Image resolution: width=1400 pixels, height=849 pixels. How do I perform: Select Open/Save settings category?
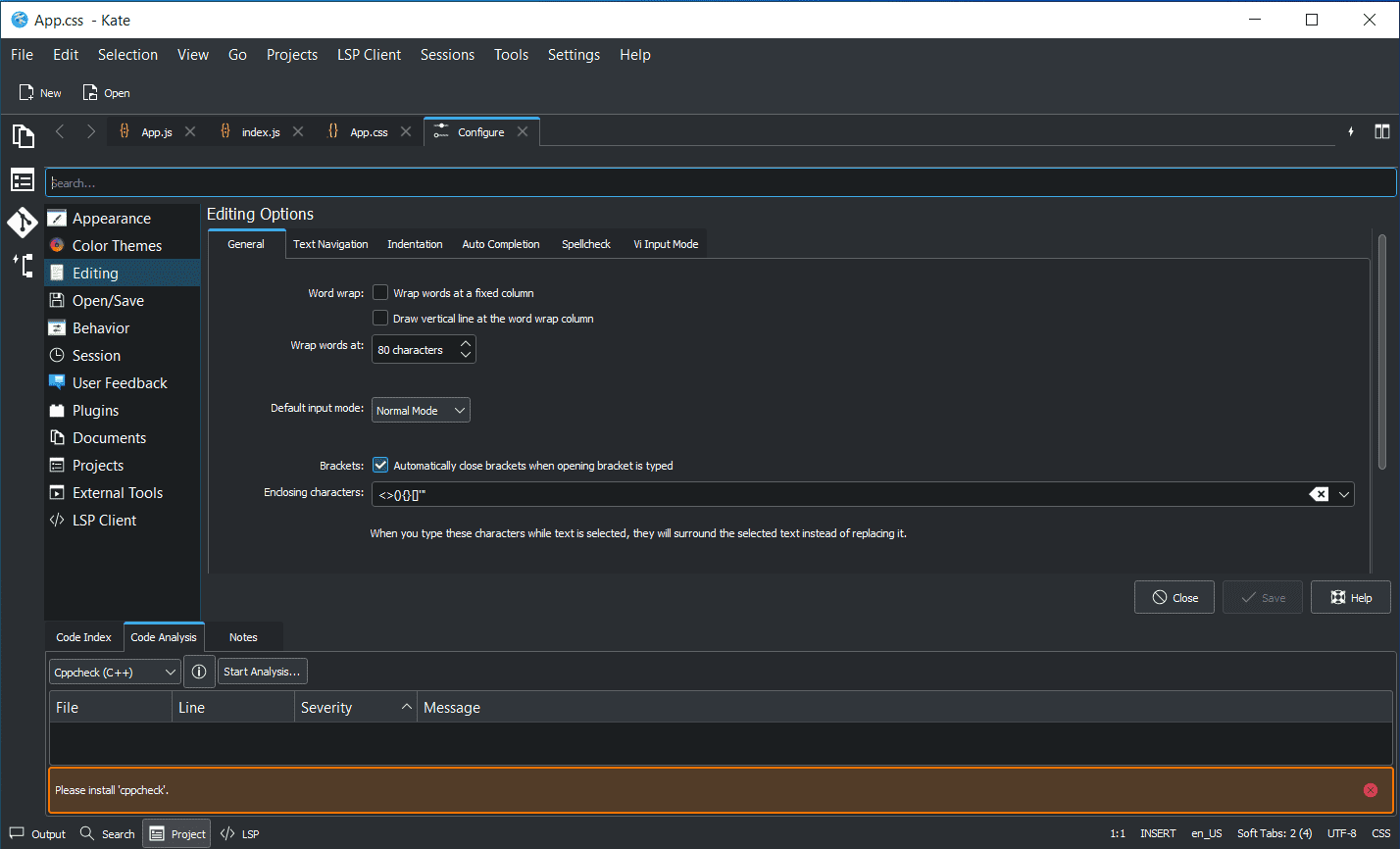[x=123, y=301]
